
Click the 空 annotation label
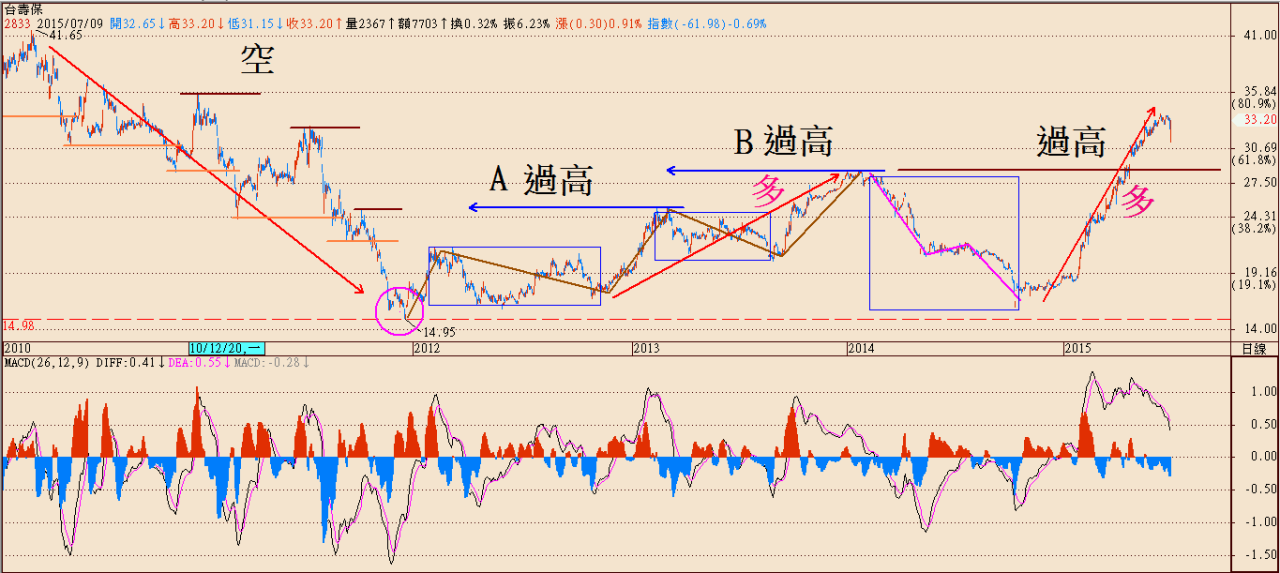[256, 62]
